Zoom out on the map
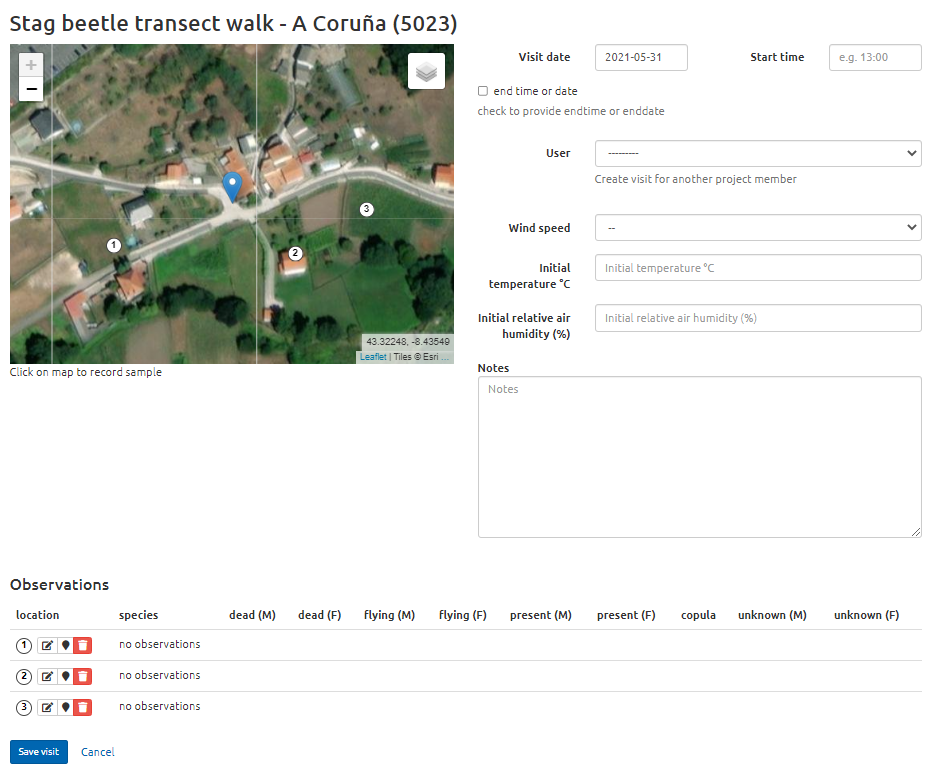The image size is (940, 781). tap(31, 89)
